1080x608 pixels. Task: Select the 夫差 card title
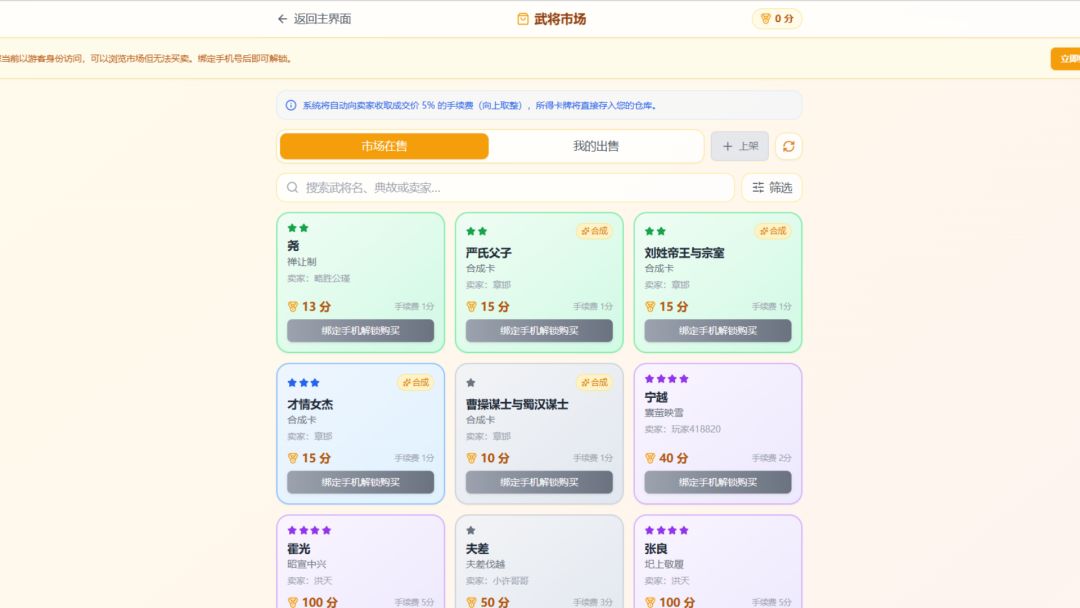(477, 549)
